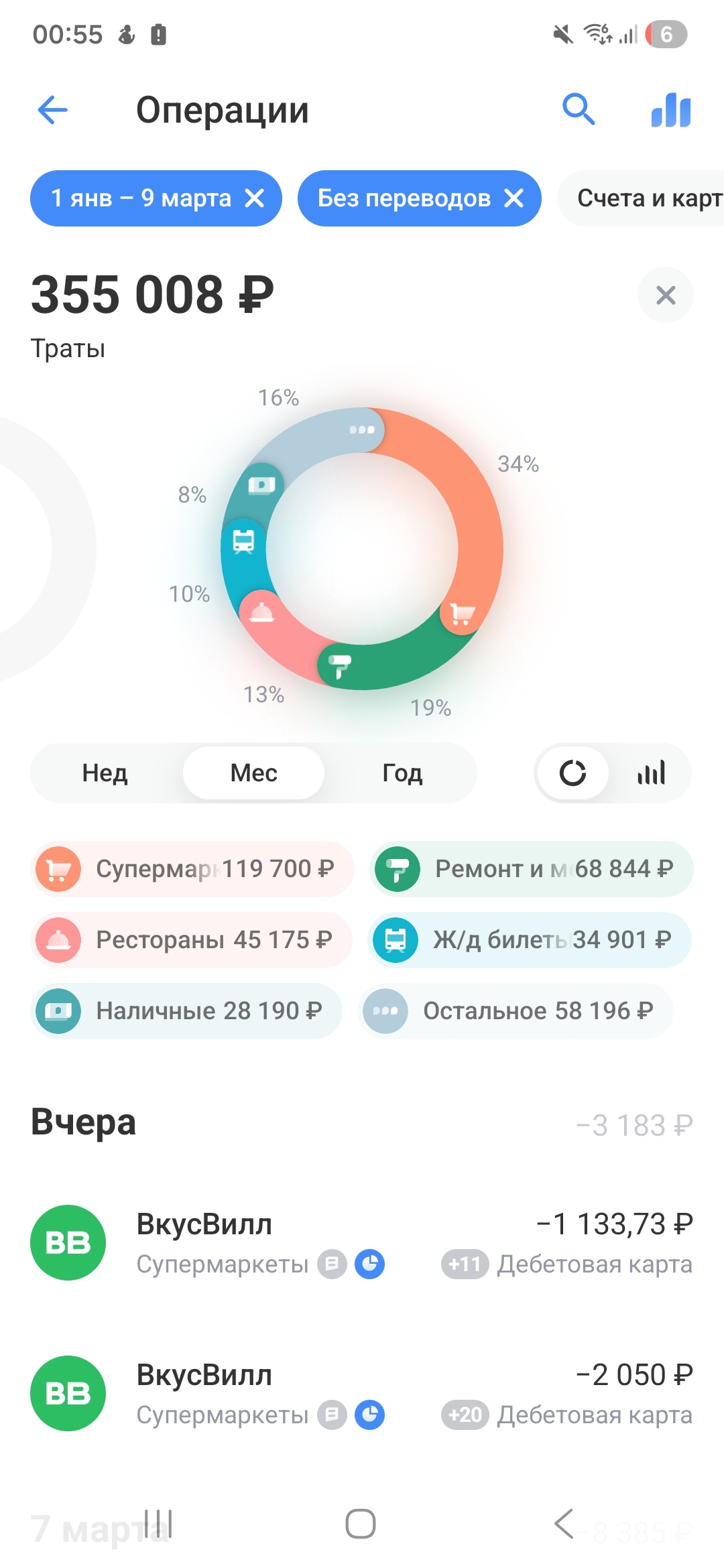724x1568 pixels.
Task: Select the Нед period tab
Action: pos(105,773)
